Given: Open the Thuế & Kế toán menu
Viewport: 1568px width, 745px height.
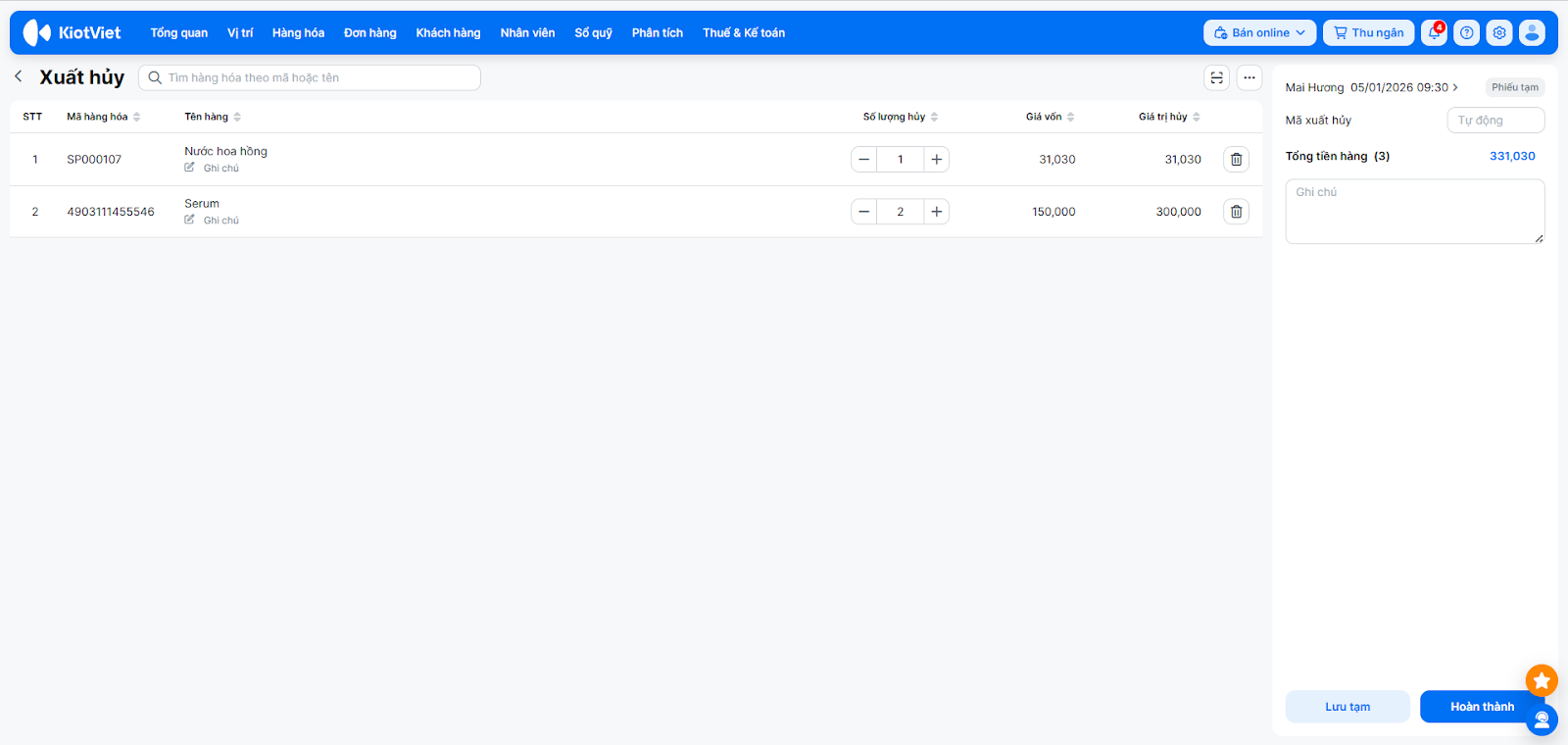Looking at the screenshot, I should 744,32.
